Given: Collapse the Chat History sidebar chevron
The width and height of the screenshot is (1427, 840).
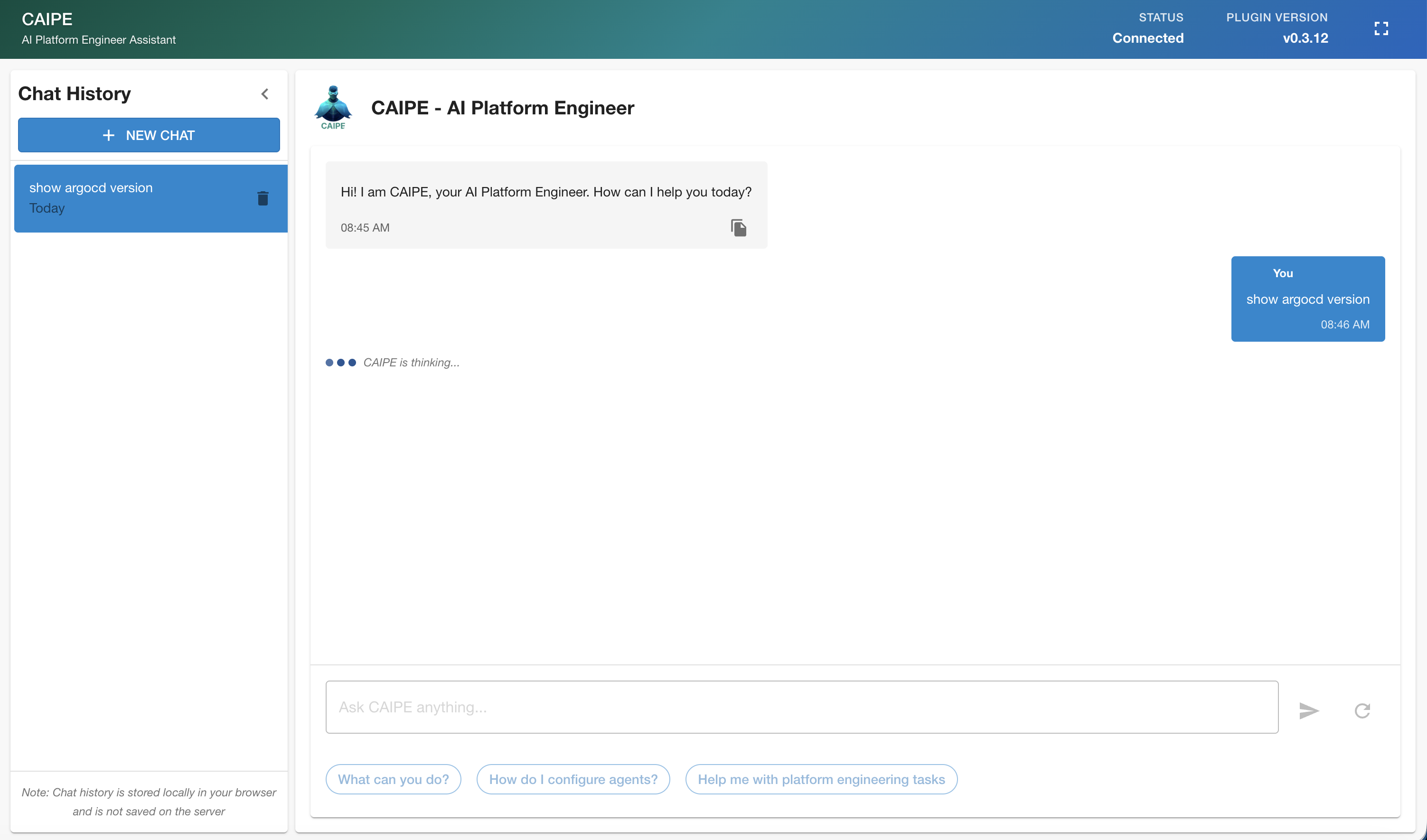Looking at the screenshot, I should (x=264, y=94).
